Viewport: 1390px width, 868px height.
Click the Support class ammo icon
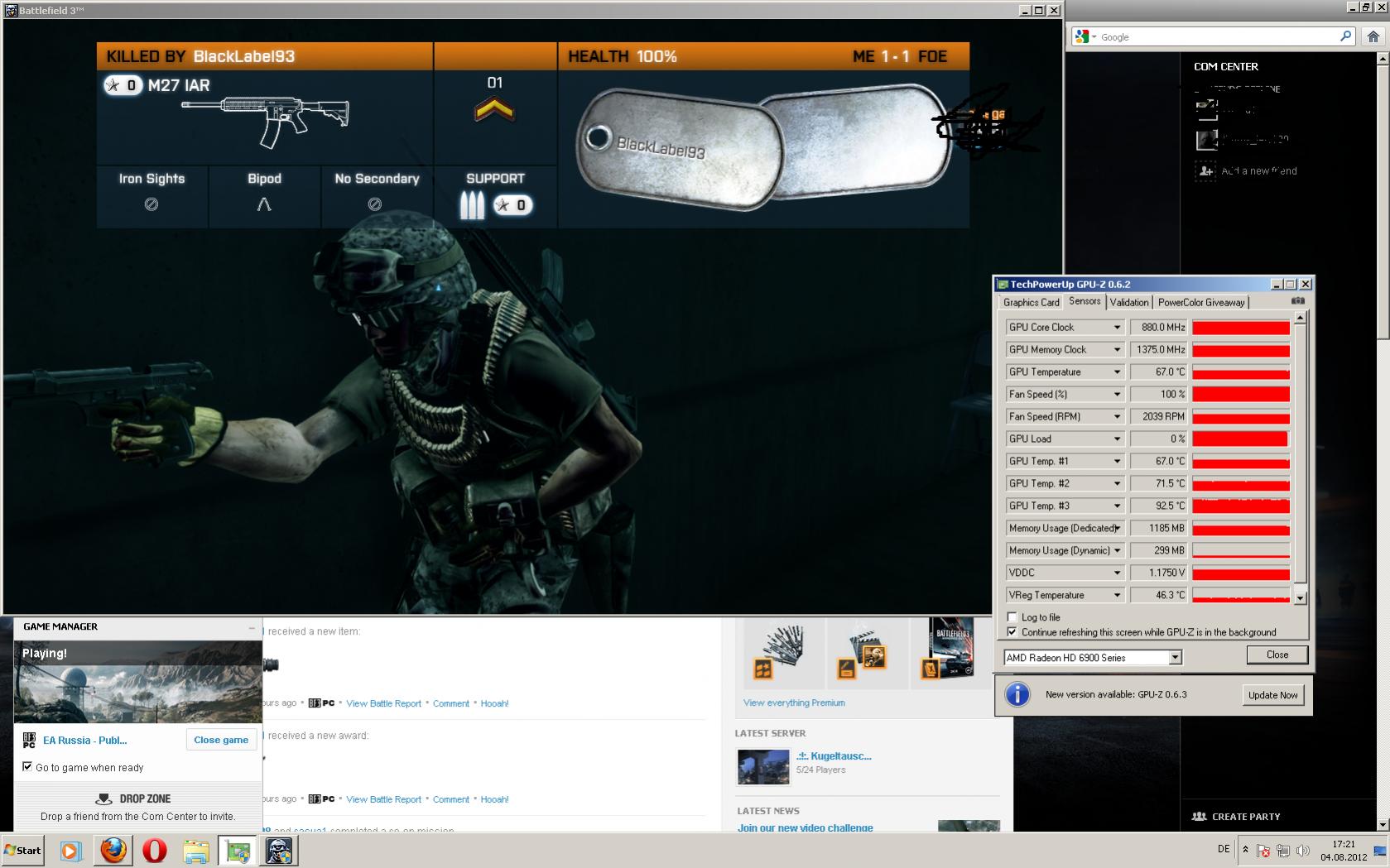pyautogui.click(x=472, y=205)
